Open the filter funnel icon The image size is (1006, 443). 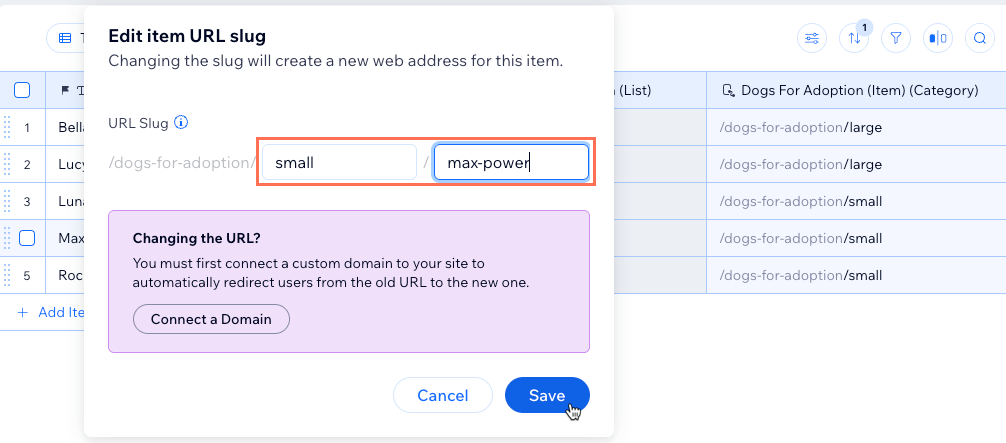click(x=896, y=39)
